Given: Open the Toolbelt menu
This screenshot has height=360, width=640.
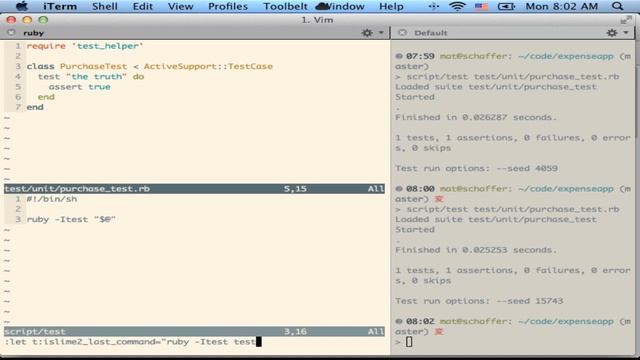Looking at the screenshot, I should coord(285,7).
